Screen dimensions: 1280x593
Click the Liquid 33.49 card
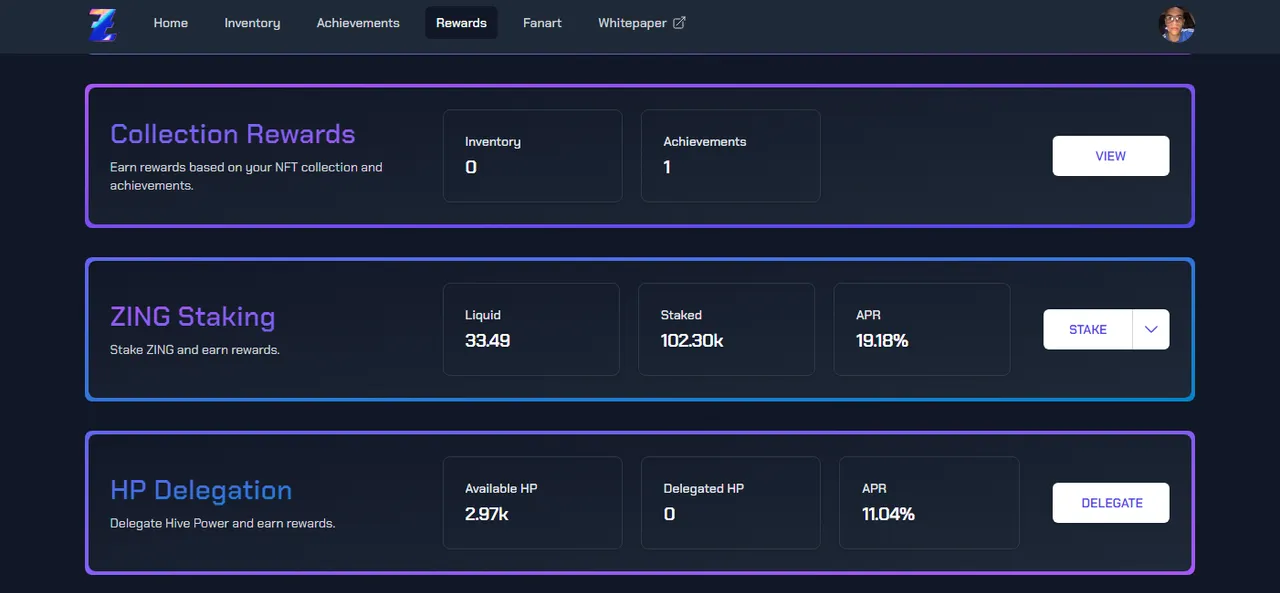pos(531,329)
